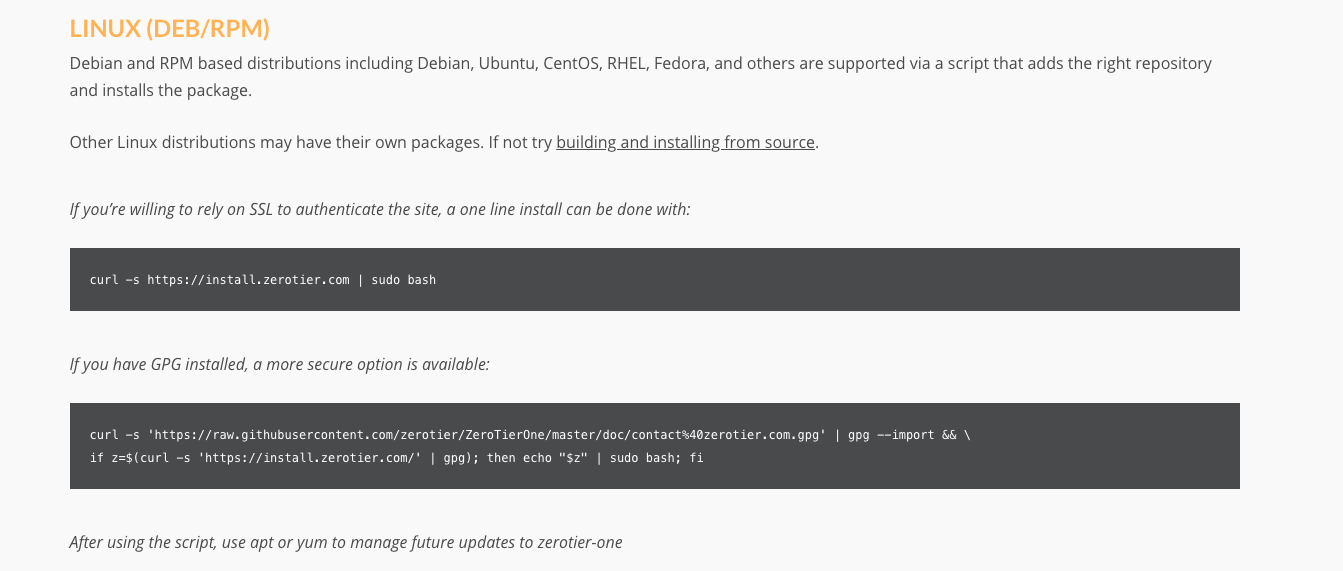The width and height of the screenshot is (1343, 571).
Task: Click the word CentOS in the paragraph
Action: (570, 63)
